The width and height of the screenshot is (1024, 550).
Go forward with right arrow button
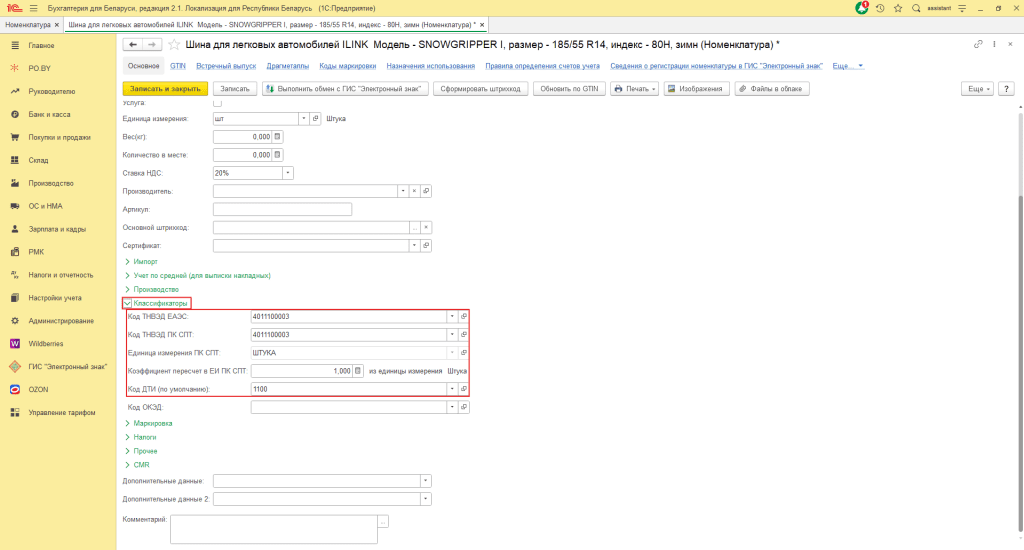tap(152, 44)
